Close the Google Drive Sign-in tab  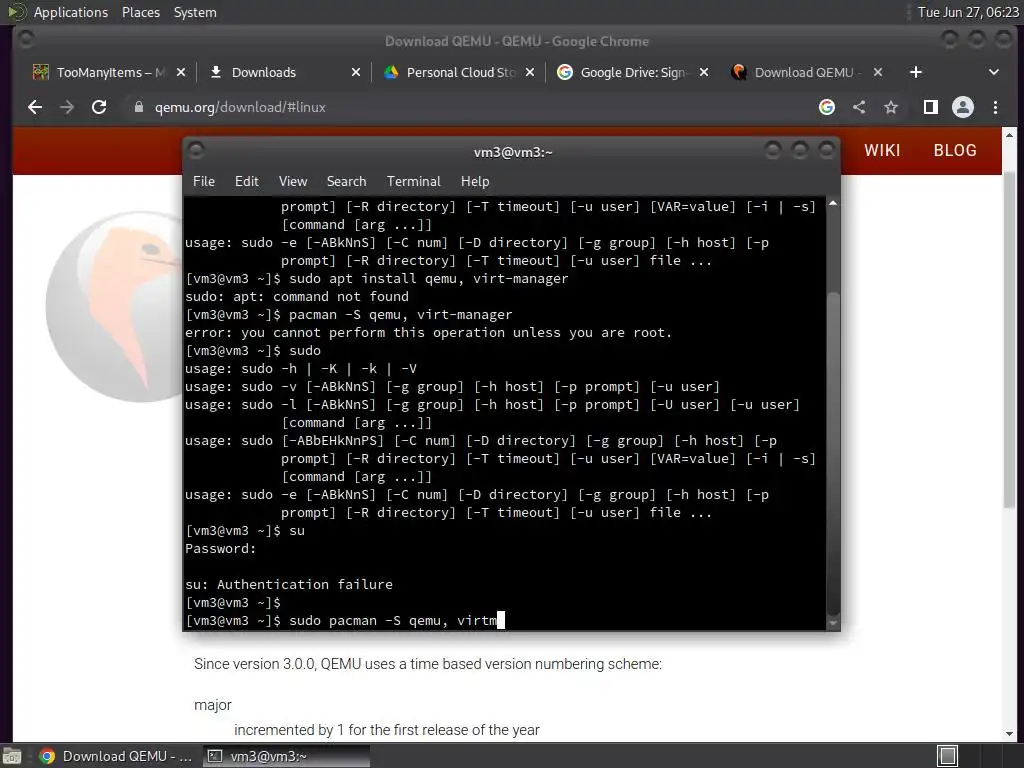[703, 72]
